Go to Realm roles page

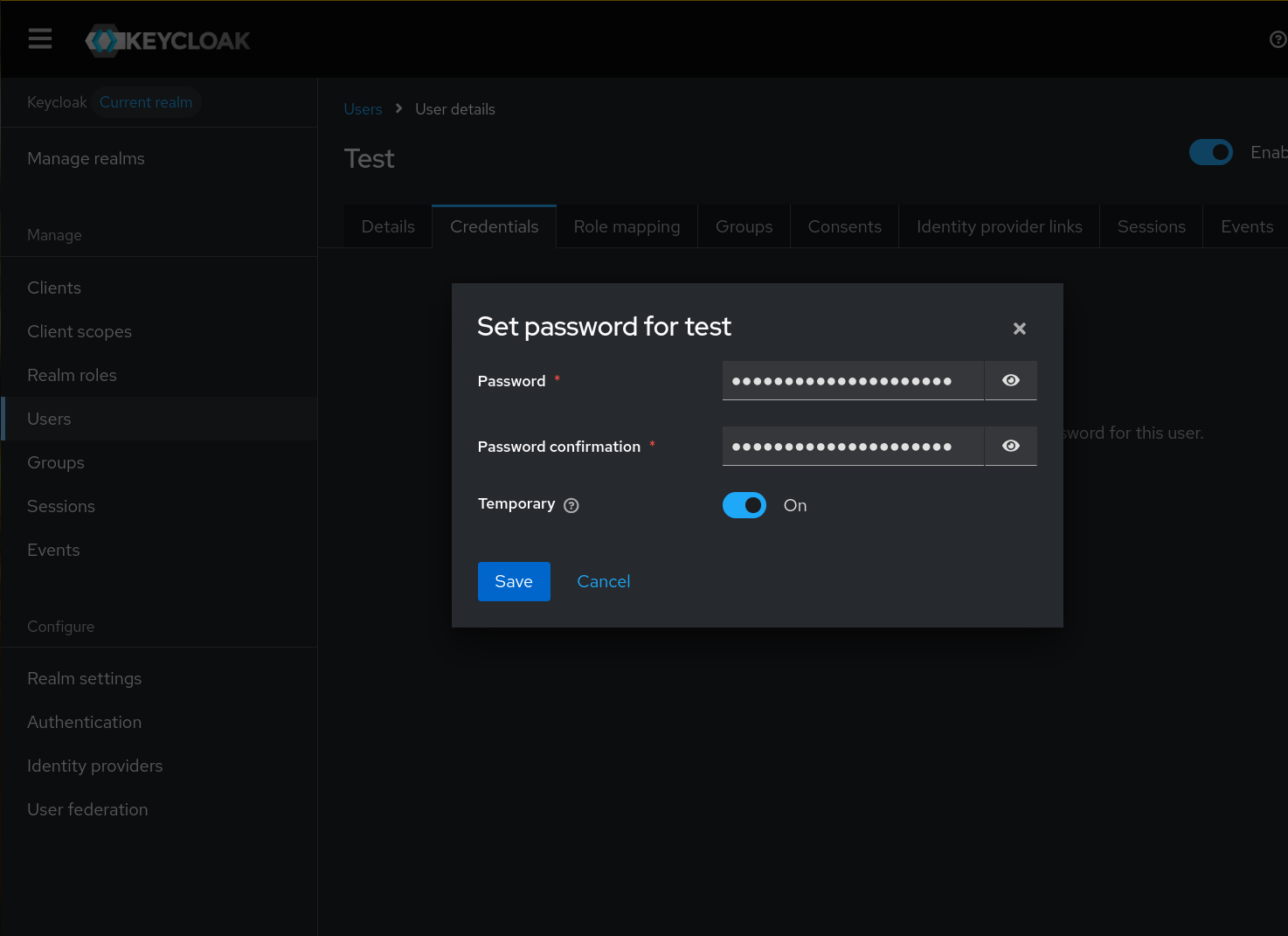point(159,375)
